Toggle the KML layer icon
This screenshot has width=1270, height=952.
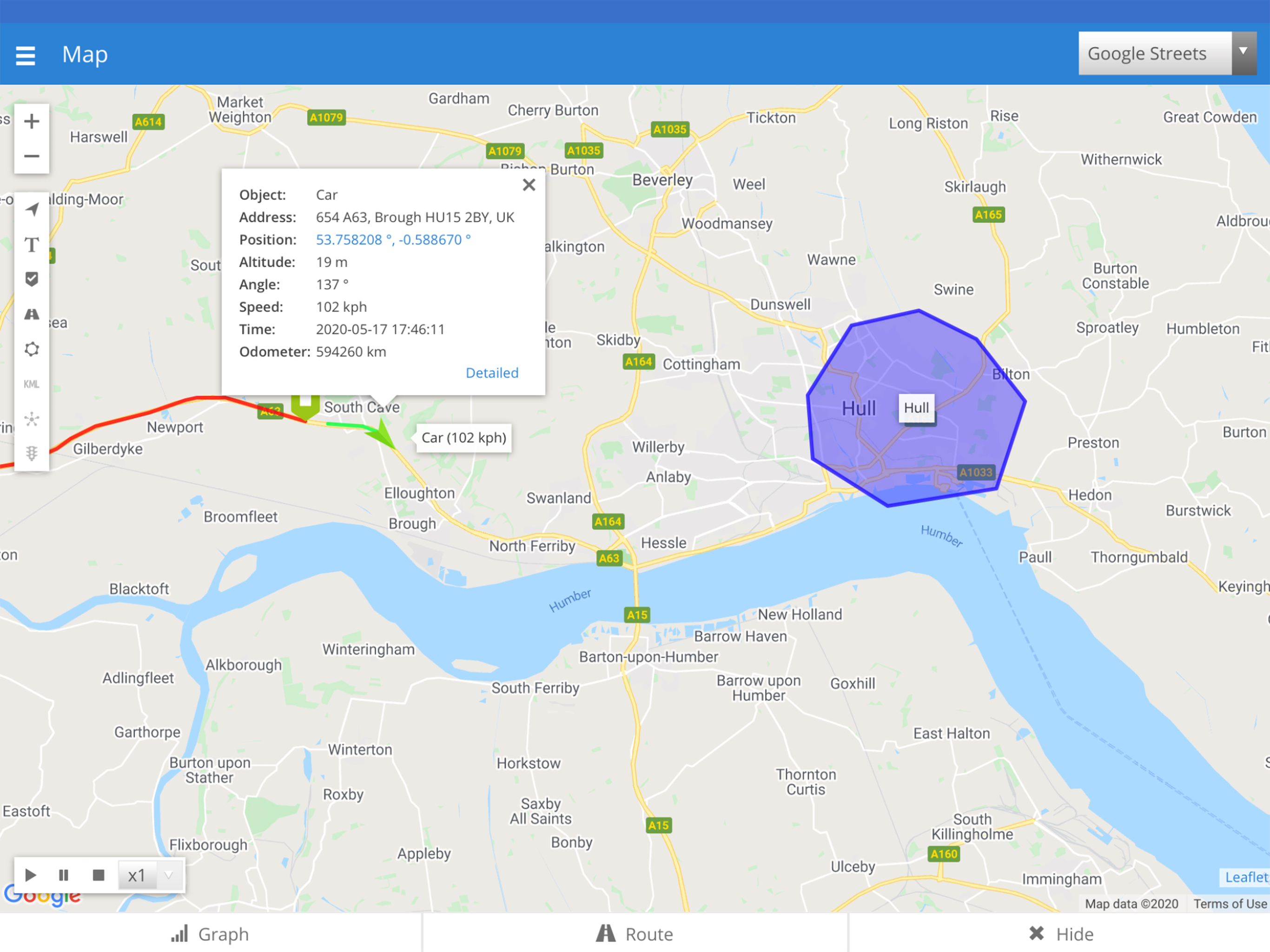(32, 384)
